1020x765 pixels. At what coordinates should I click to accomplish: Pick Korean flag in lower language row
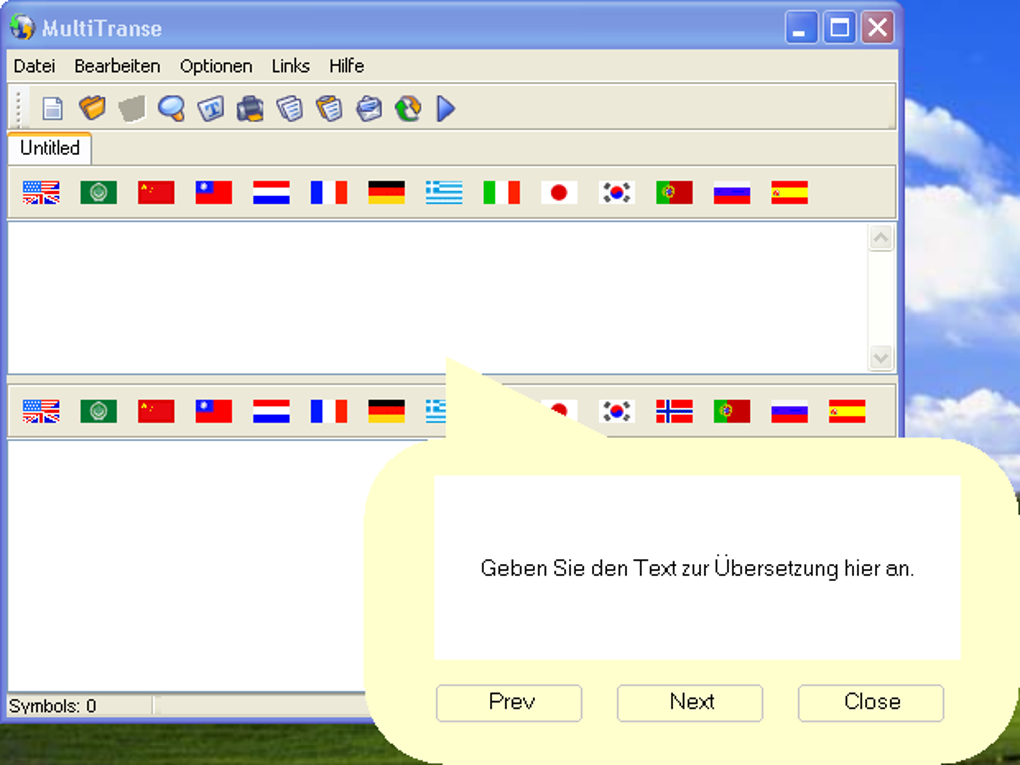617,411
